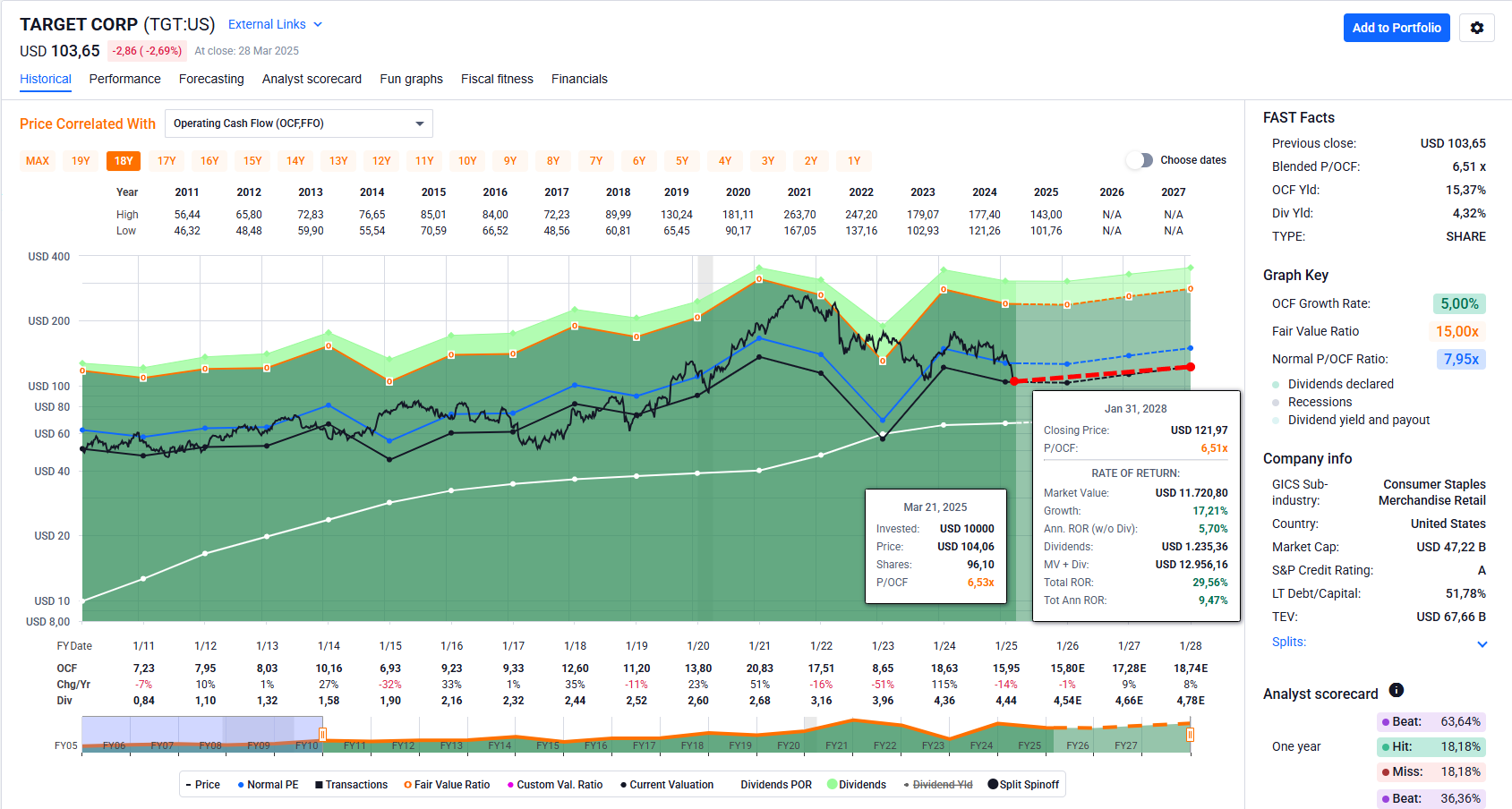Click the Transactions legend square icon
This screenshot has height=809, width=1512.
pos(319,785)
